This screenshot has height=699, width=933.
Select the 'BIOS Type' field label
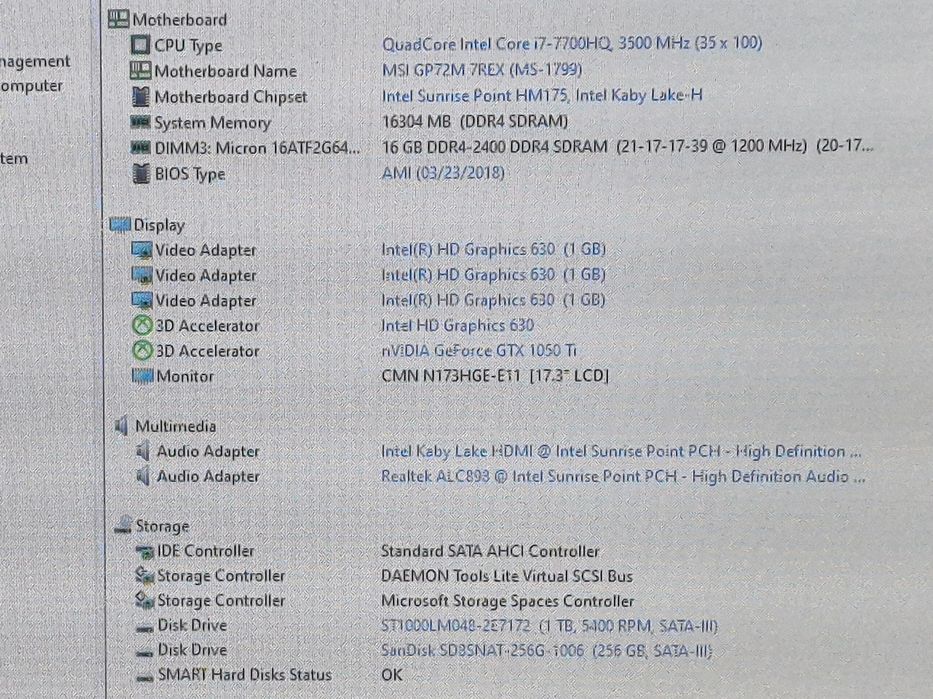[x=190, y=174]
